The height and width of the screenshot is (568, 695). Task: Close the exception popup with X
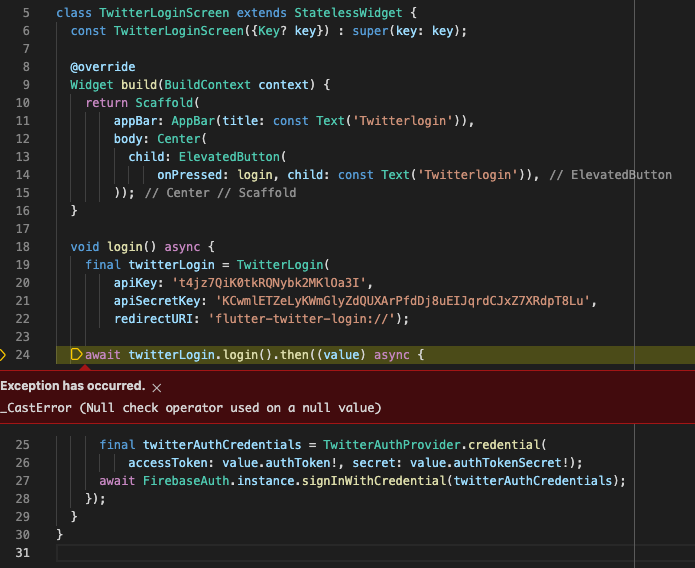click(156, 388)
